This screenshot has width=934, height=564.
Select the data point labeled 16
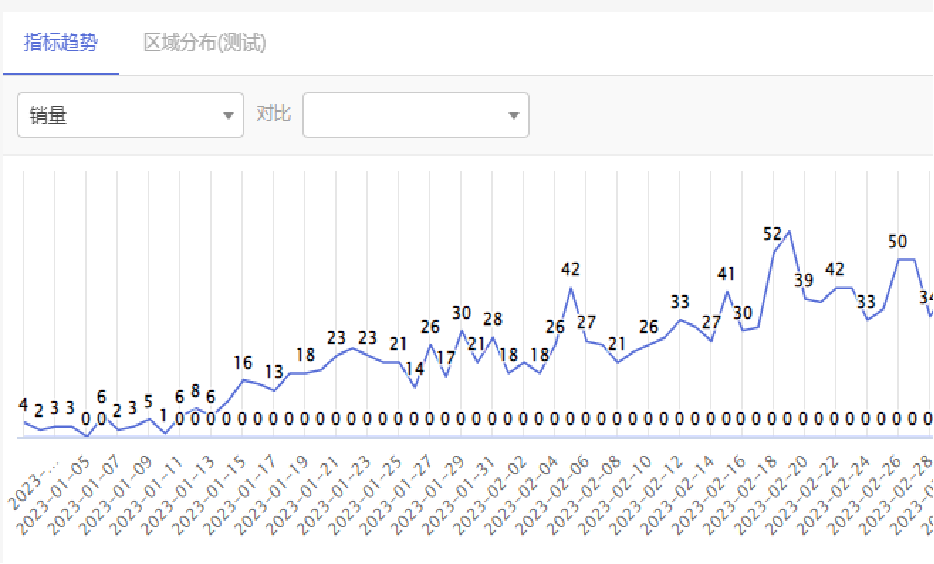click(243, 363)
